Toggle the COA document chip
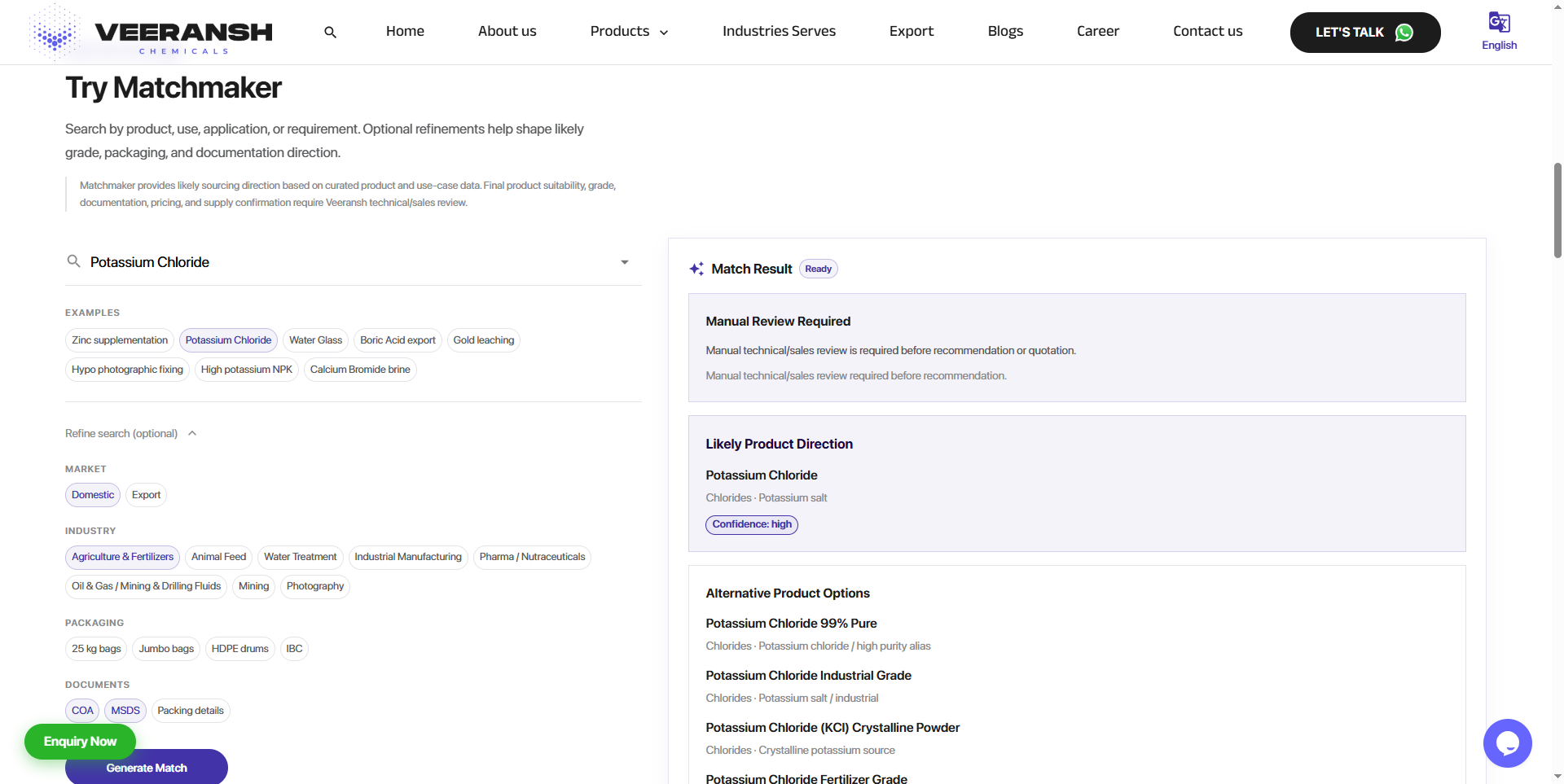The width and height of the screenshot is (1564, 784). pos(82,711)
